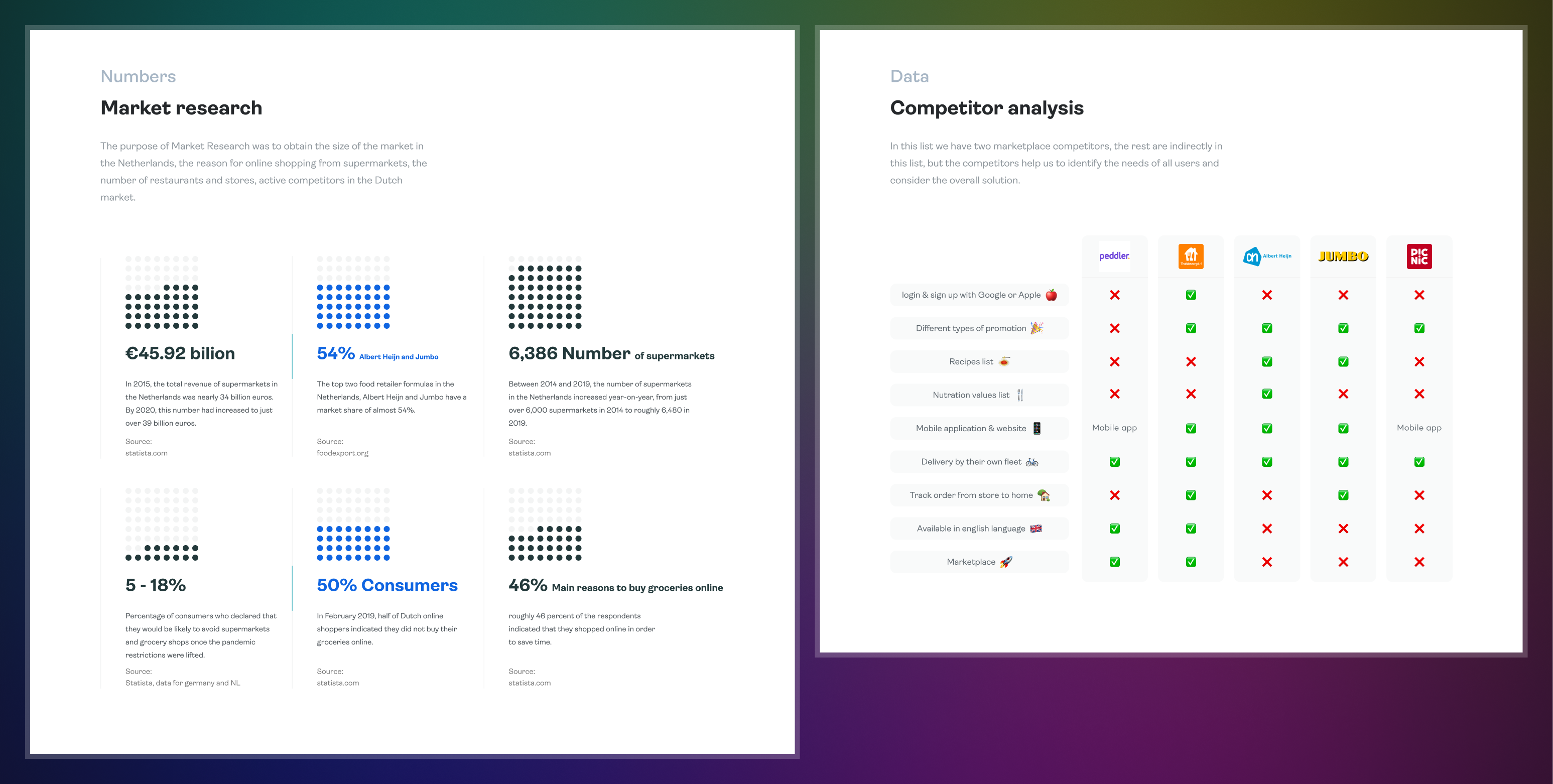Screen dimensions: 1553x784
Task: Click 'Statista, data for germany and NL' source
Action: (183, 683)
